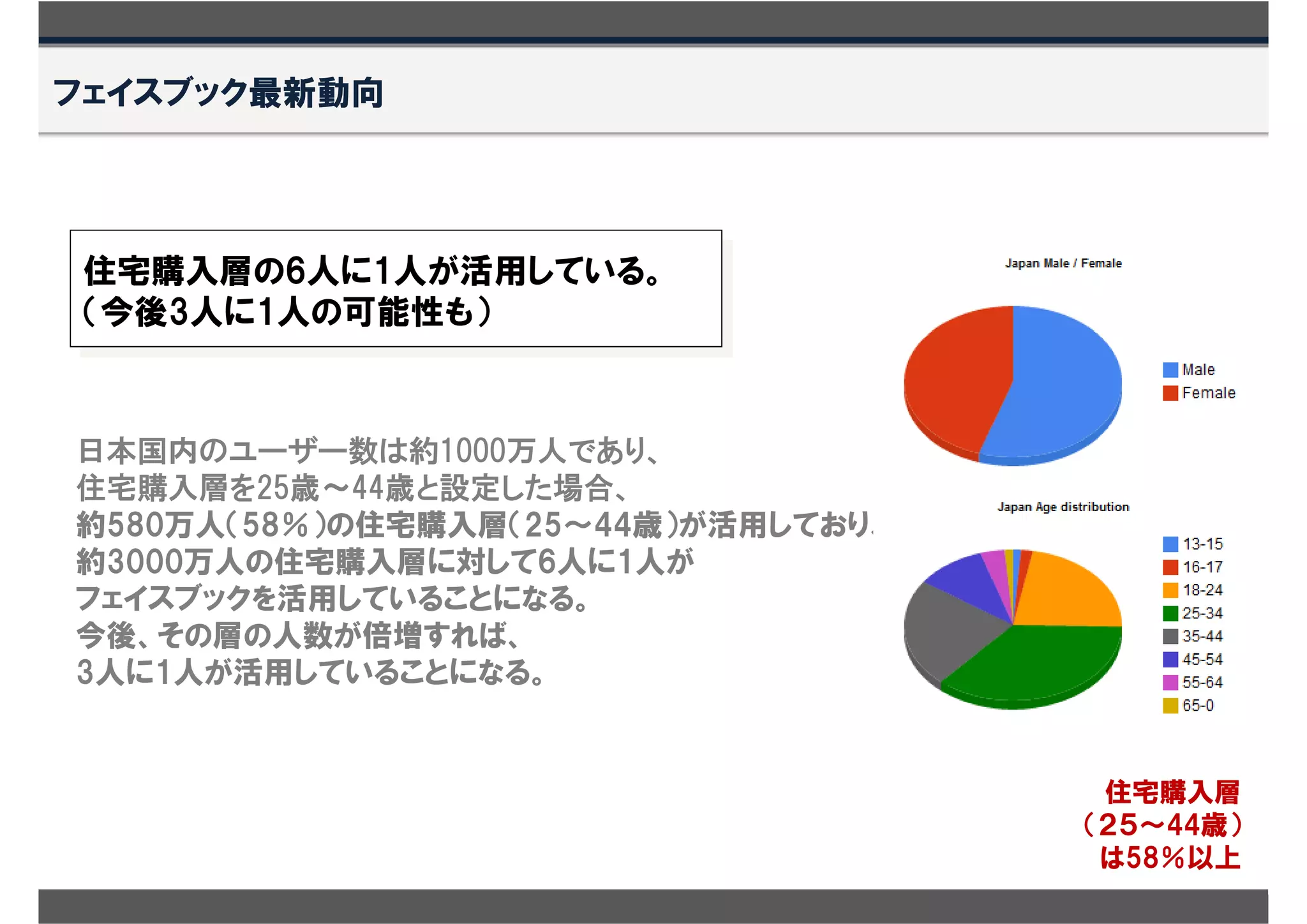Click the red Female legend swatch

pyautogui.click(x=1170, y=393)
